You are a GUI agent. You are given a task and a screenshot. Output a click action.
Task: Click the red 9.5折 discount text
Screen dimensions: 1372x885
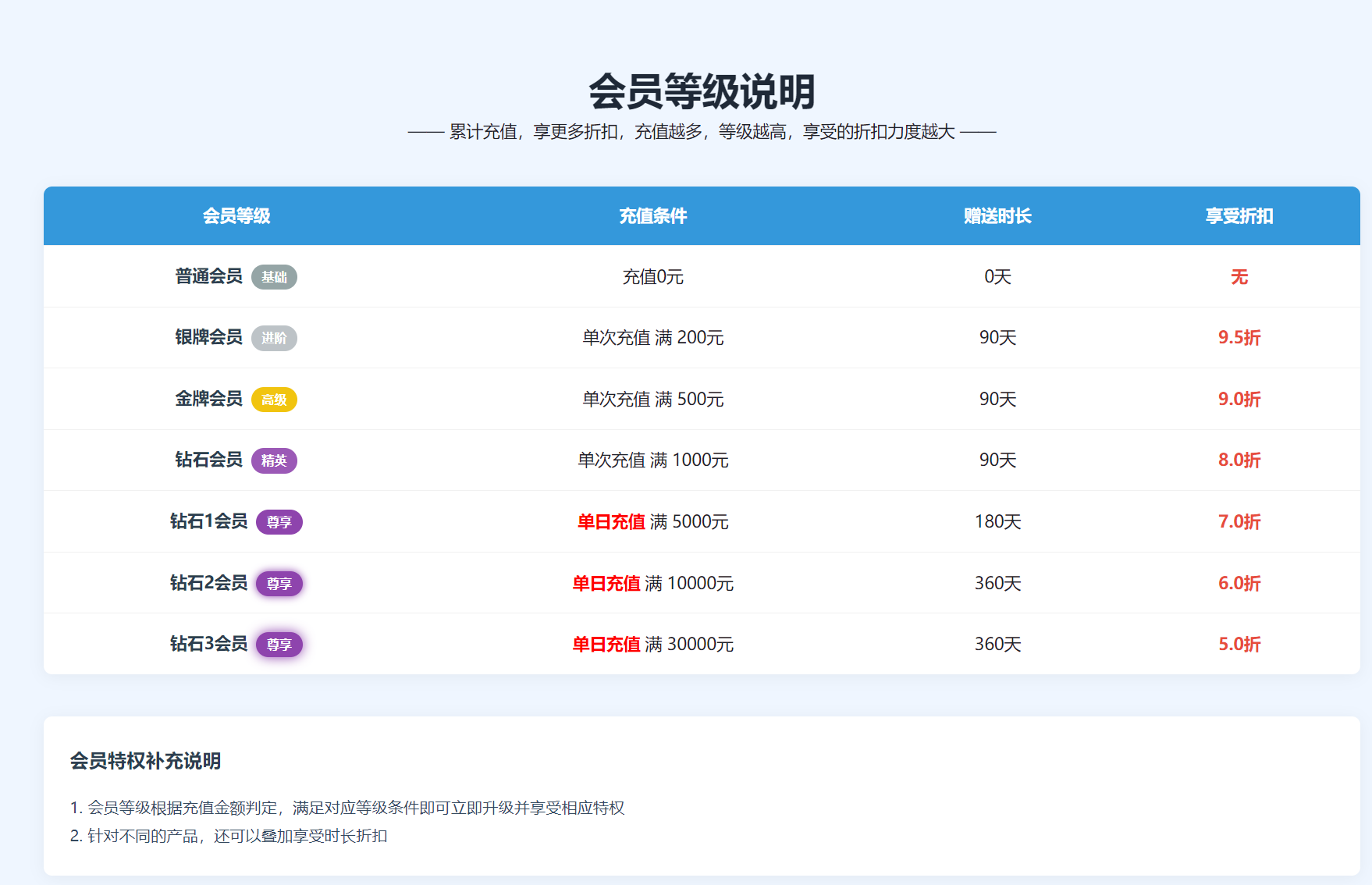(1239, 337)
